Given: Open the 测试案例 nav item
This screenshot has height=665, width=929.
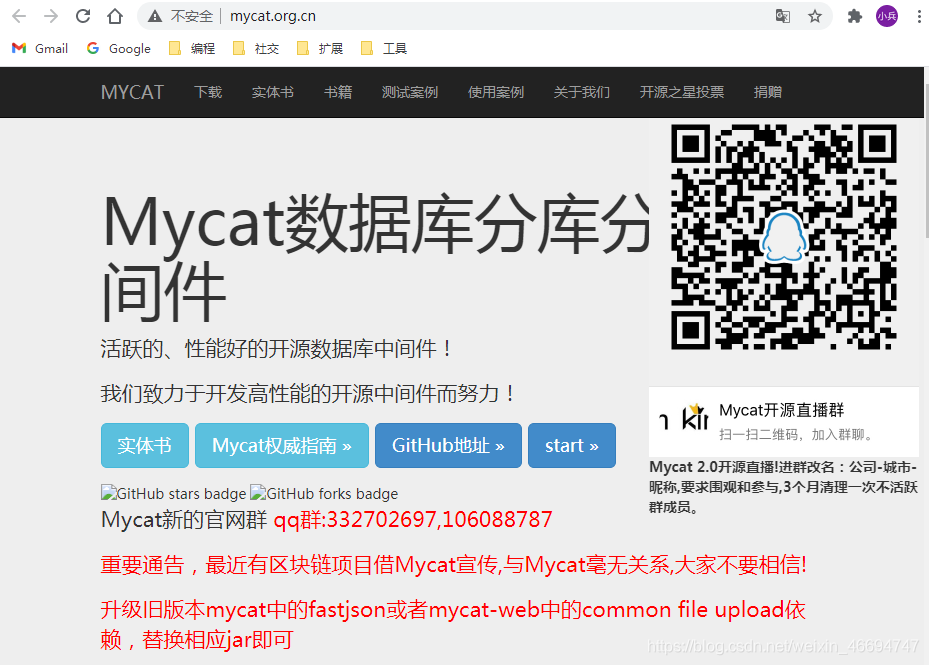Looking at the screenshot, I should [x=409, y=92].
